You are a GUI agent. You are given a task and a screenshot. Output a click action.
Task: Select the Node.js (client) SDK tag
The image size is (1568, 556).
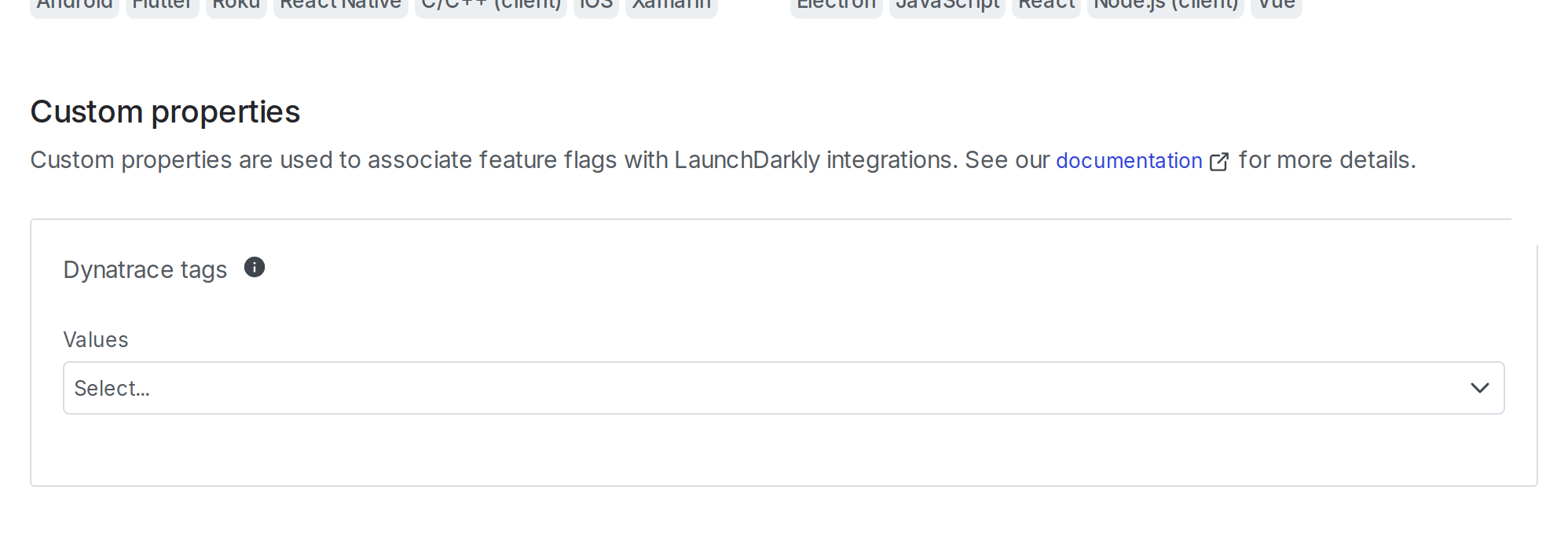(1165, 5)
